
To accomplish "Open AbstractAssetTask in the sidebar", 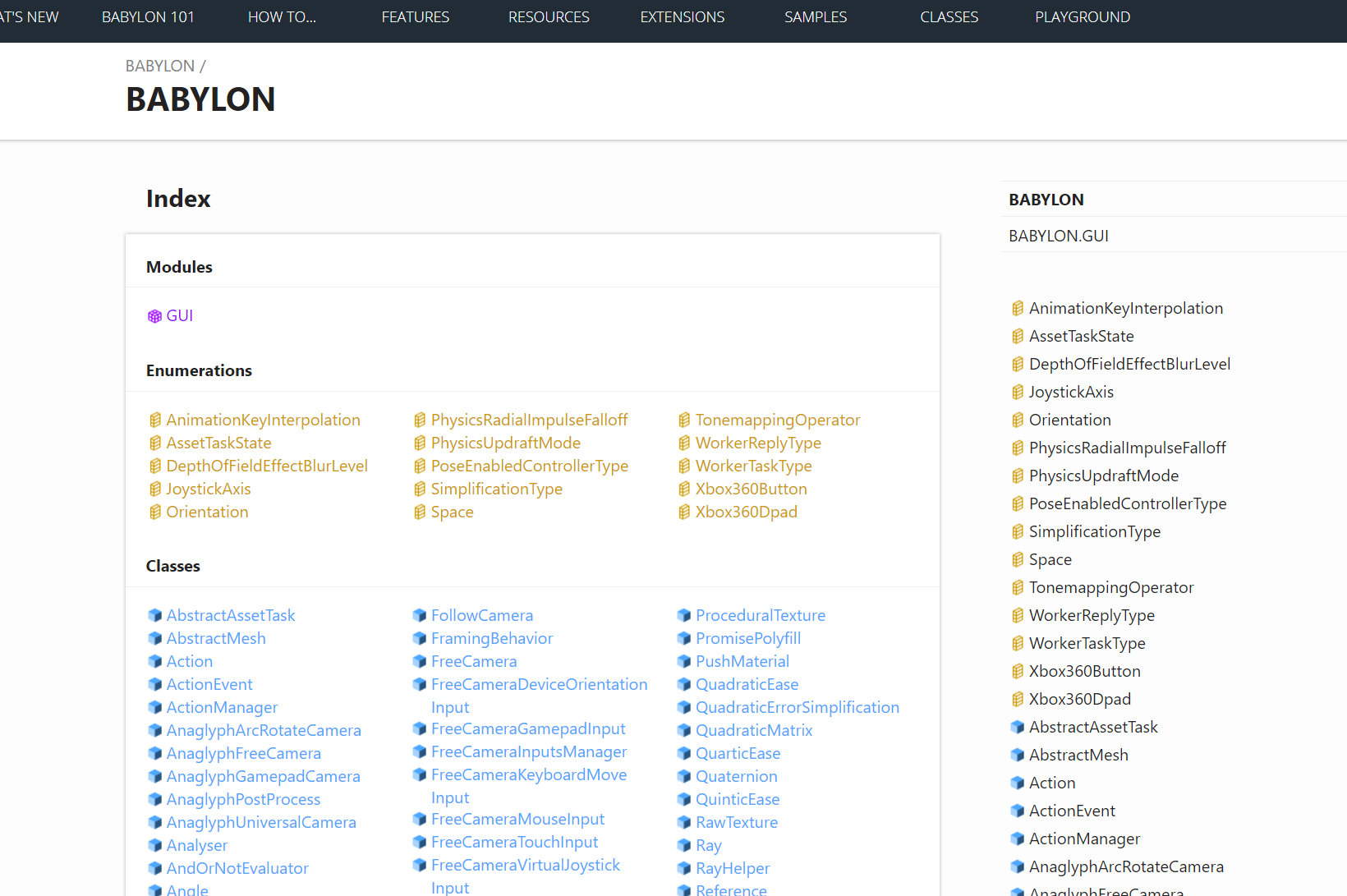I will click(1093, 727).
